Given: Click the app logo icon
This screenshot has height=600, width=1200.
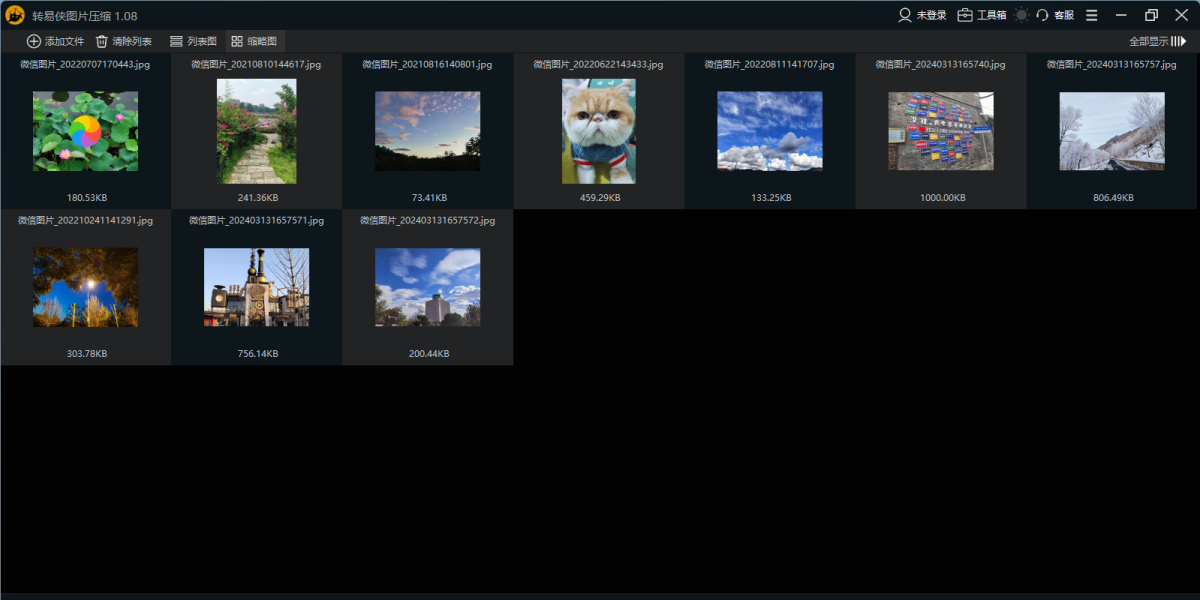Looking at the screenshot, I should coord(15,15).
